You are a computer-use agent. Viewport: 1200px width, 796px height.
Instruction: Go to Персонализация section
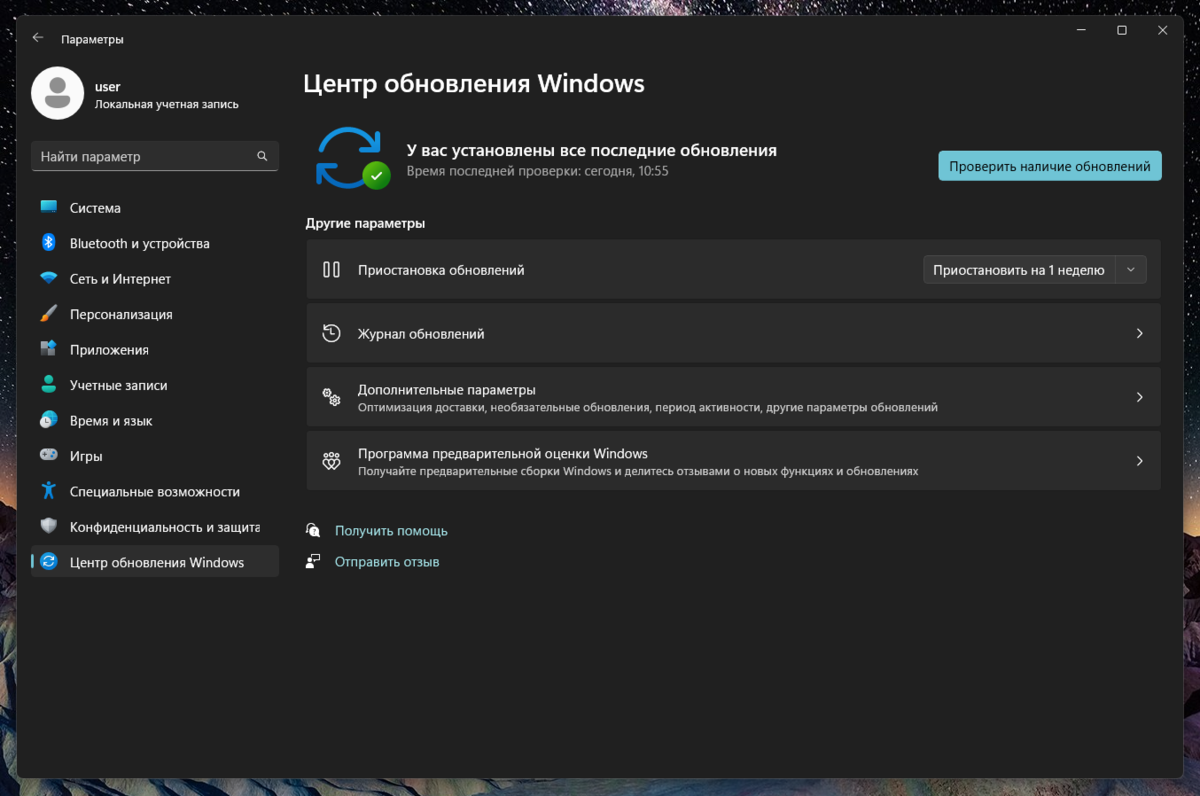tap(155, 314)
